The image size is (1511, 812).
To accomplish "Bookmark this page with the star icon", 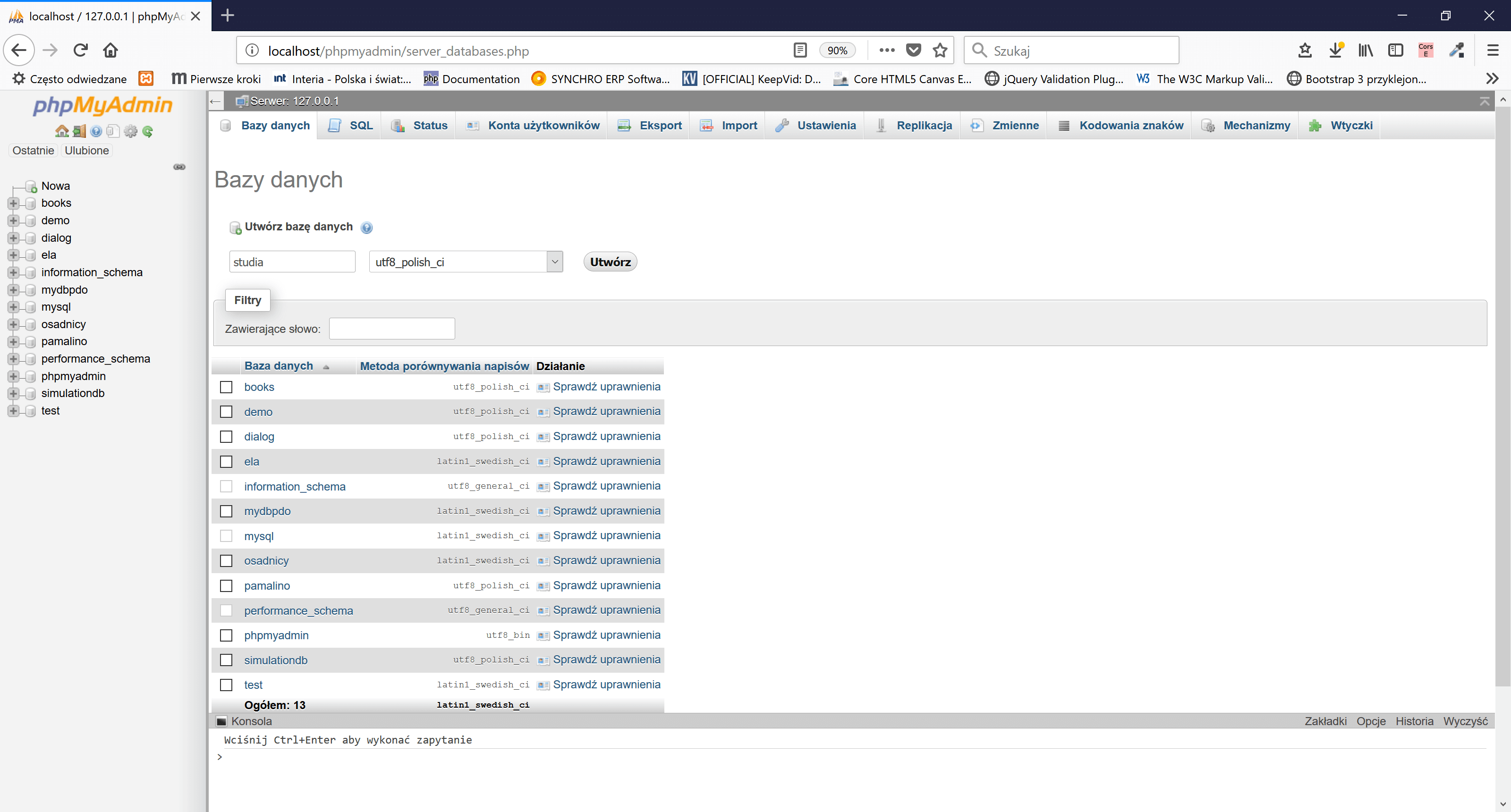I will [x=940, y=51].
